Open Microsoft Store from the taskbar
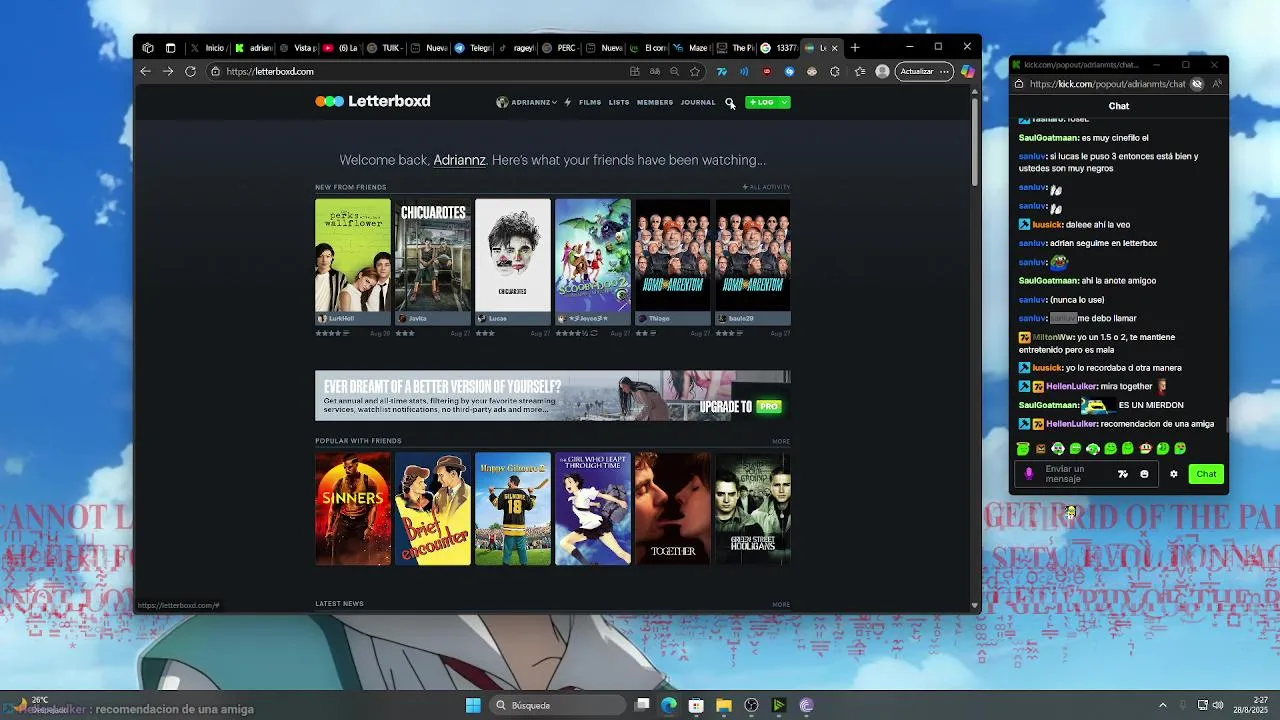The image size is (1280, 720). point(696,705)
